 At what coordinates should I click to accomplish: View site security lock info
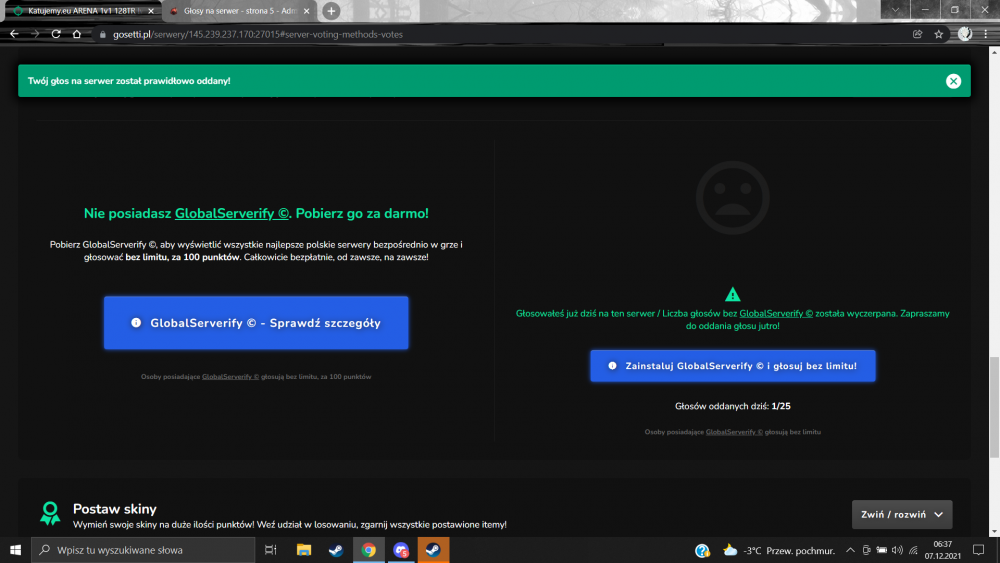(102, 34)
